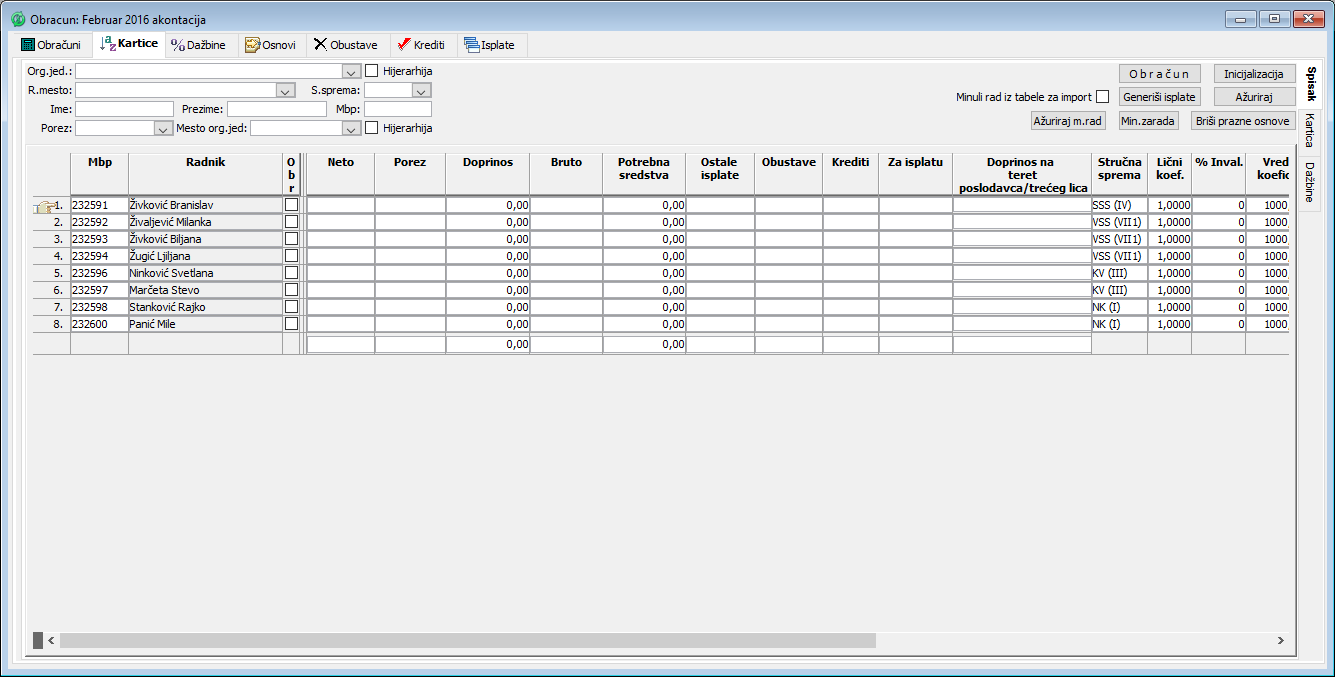This screenshot has width=1335, height=677.
Task: Click the application icon in title bar
Action: click(17, 19)
